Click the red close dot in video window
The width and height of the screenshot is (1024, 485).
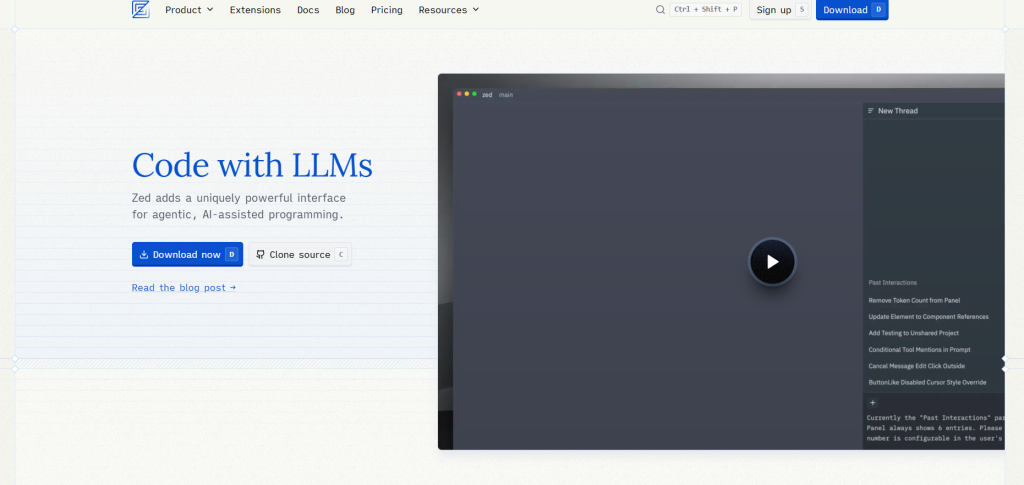[458, 94]
